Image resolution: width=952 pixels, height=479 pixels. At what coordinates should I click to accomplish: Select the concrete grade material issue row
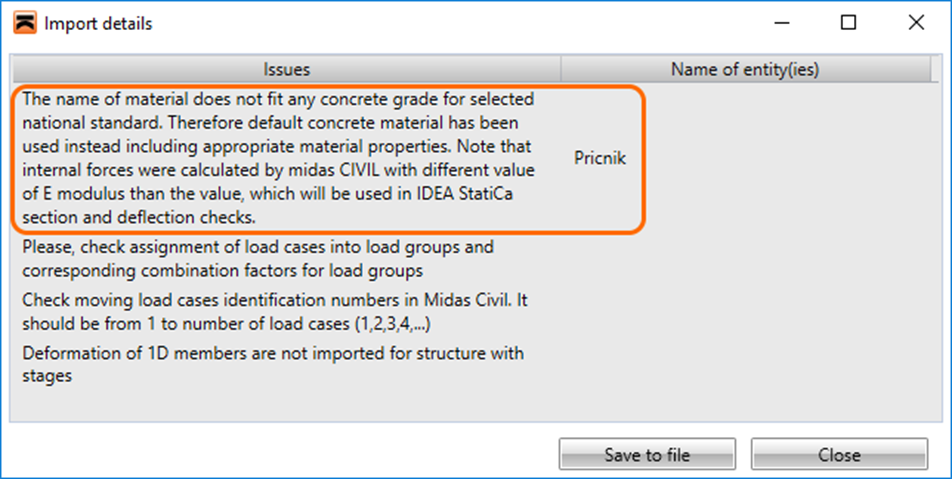(280, 158)
